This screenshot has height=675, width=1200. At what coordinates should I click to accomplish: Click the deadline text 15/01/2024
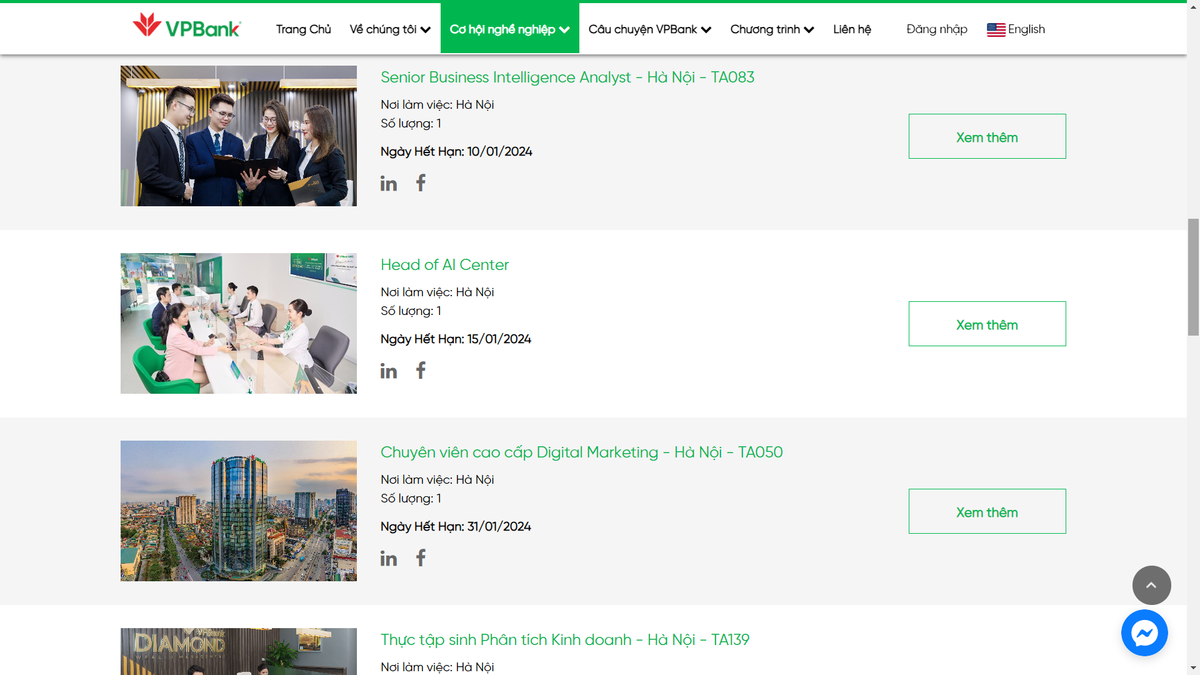(499, 339)
